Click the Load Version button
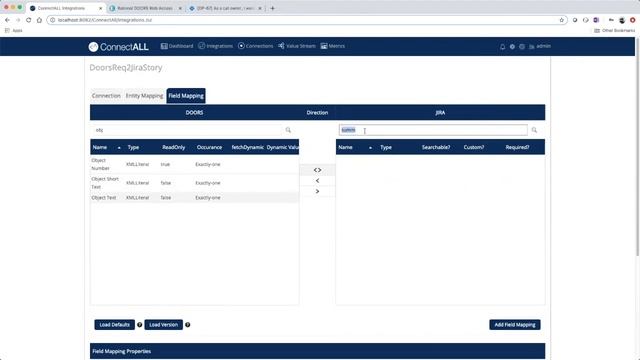This screenshot has width=640, height=360. pyautogui.click(x=163, y=325)
